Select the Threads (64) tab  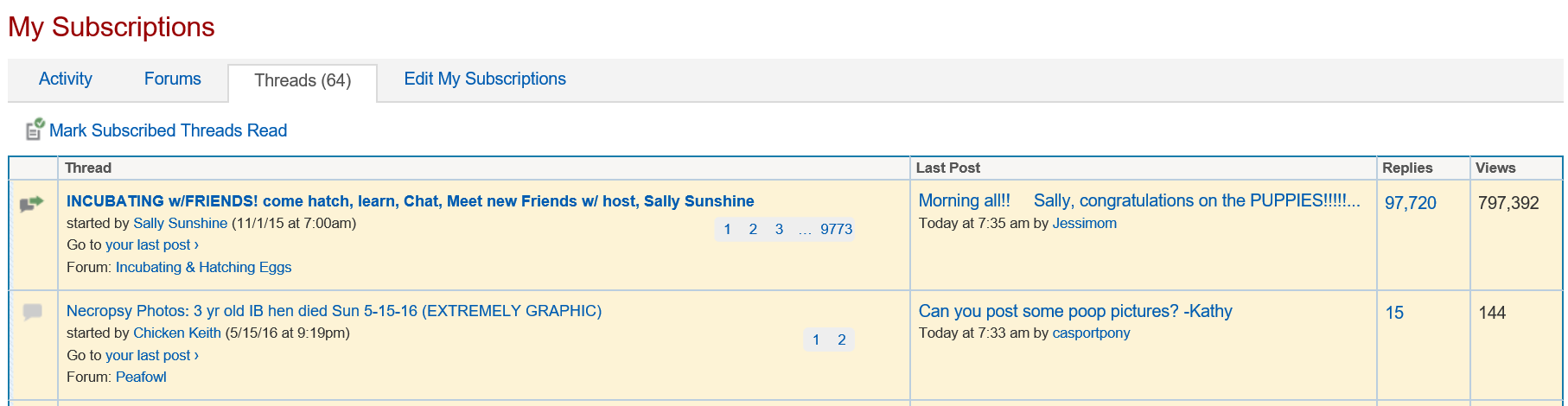pos(302,81)
